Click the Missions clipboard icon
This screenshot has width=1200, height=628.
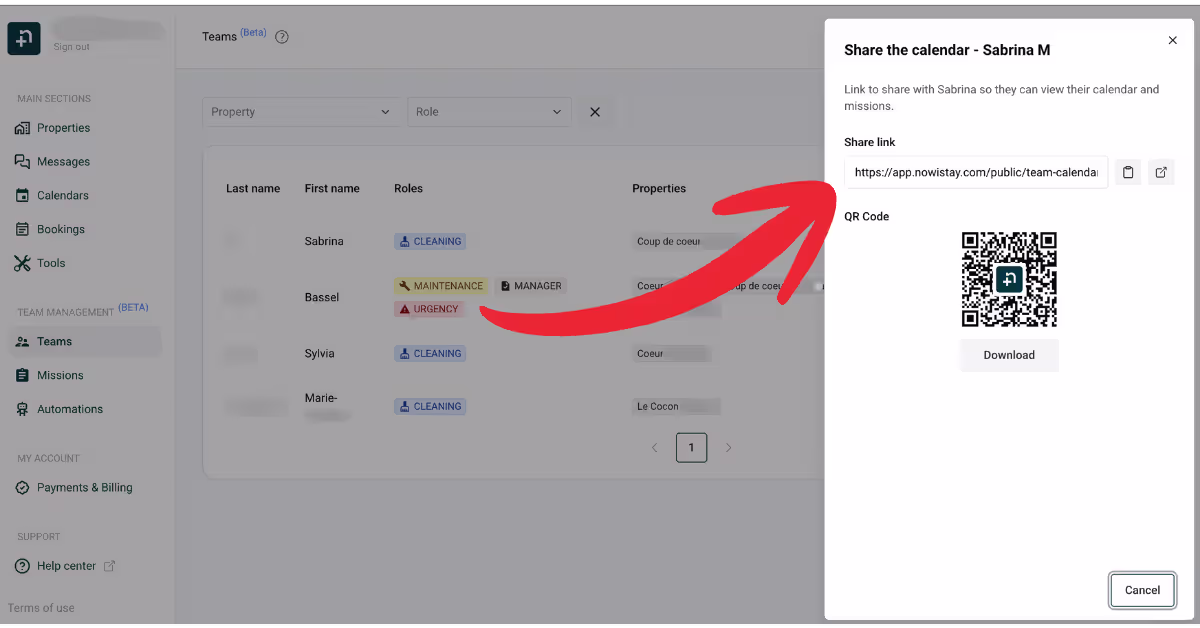[x=22, y=376]
